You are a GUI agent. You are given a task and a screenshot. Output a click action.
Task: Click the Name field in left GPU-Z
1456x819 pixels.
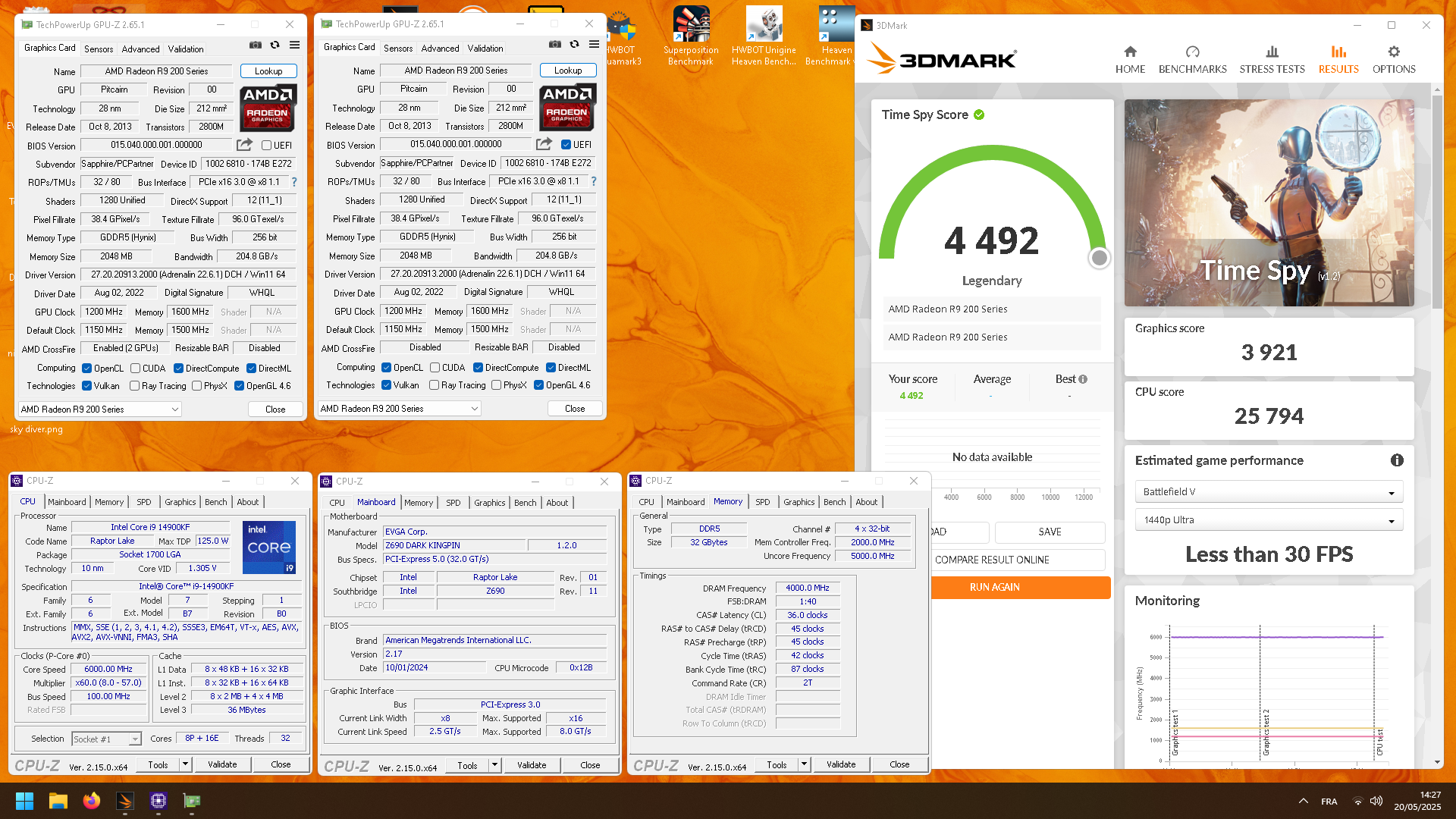coord(156,71)
